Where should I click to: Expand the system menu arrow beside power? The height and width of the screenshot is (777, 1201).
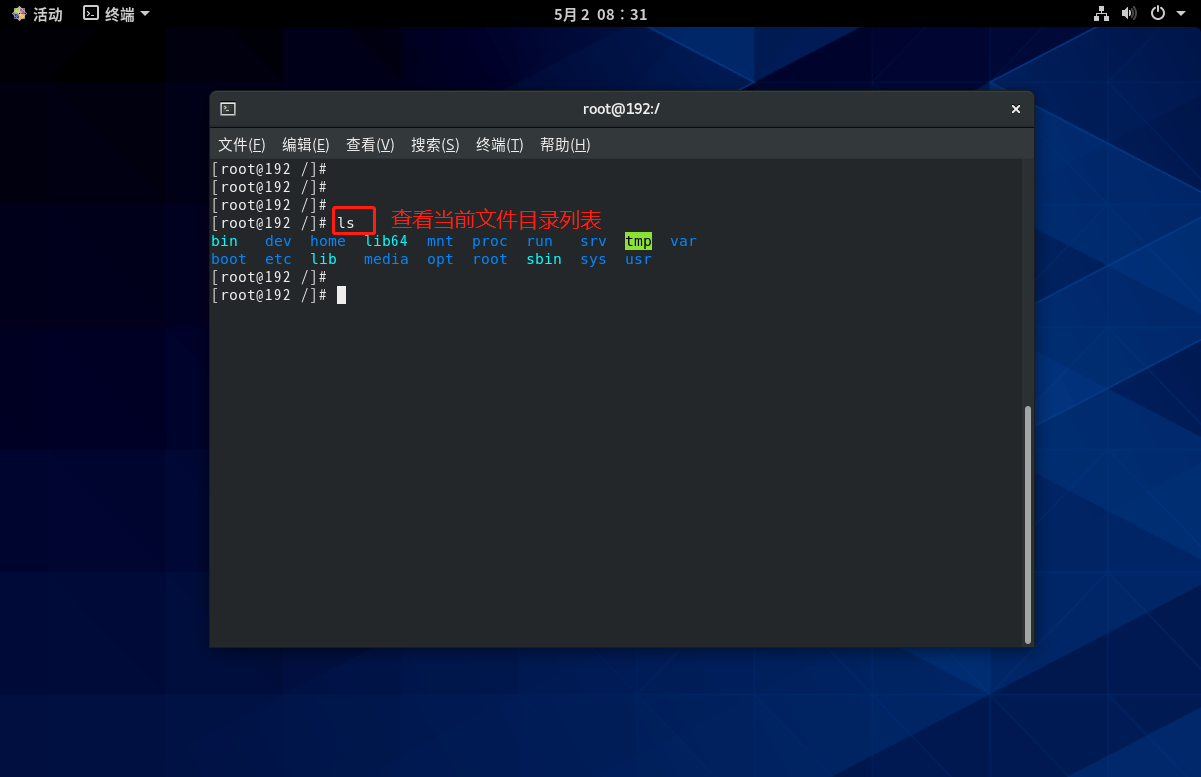pyautogui.click(x=1181, y=14)
